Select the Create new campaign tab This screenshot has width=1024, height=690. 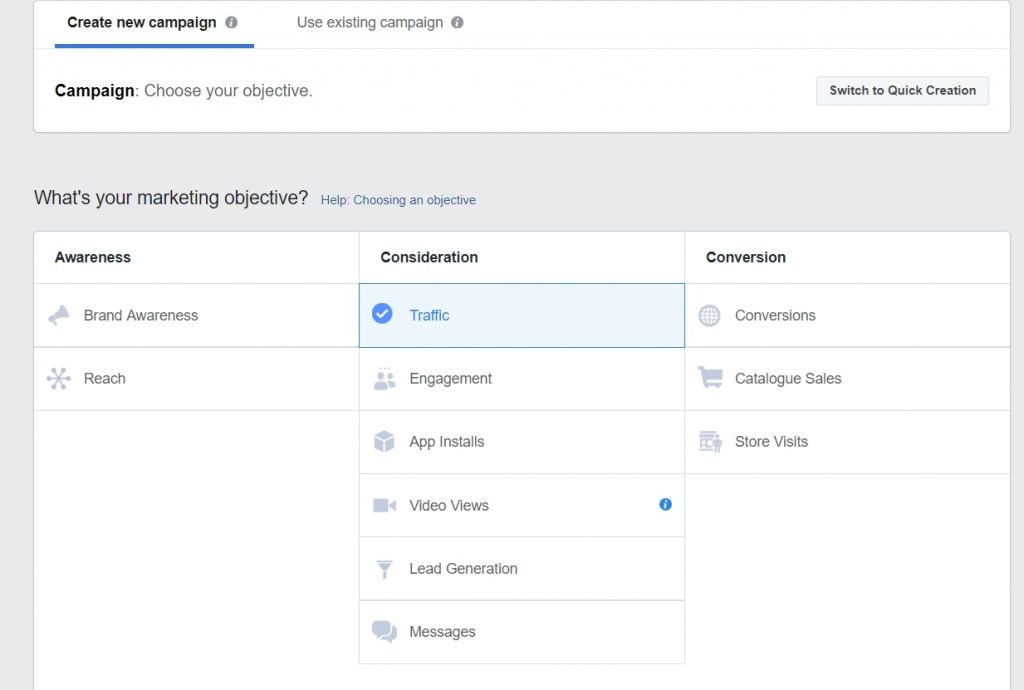[x=140, y=22]
